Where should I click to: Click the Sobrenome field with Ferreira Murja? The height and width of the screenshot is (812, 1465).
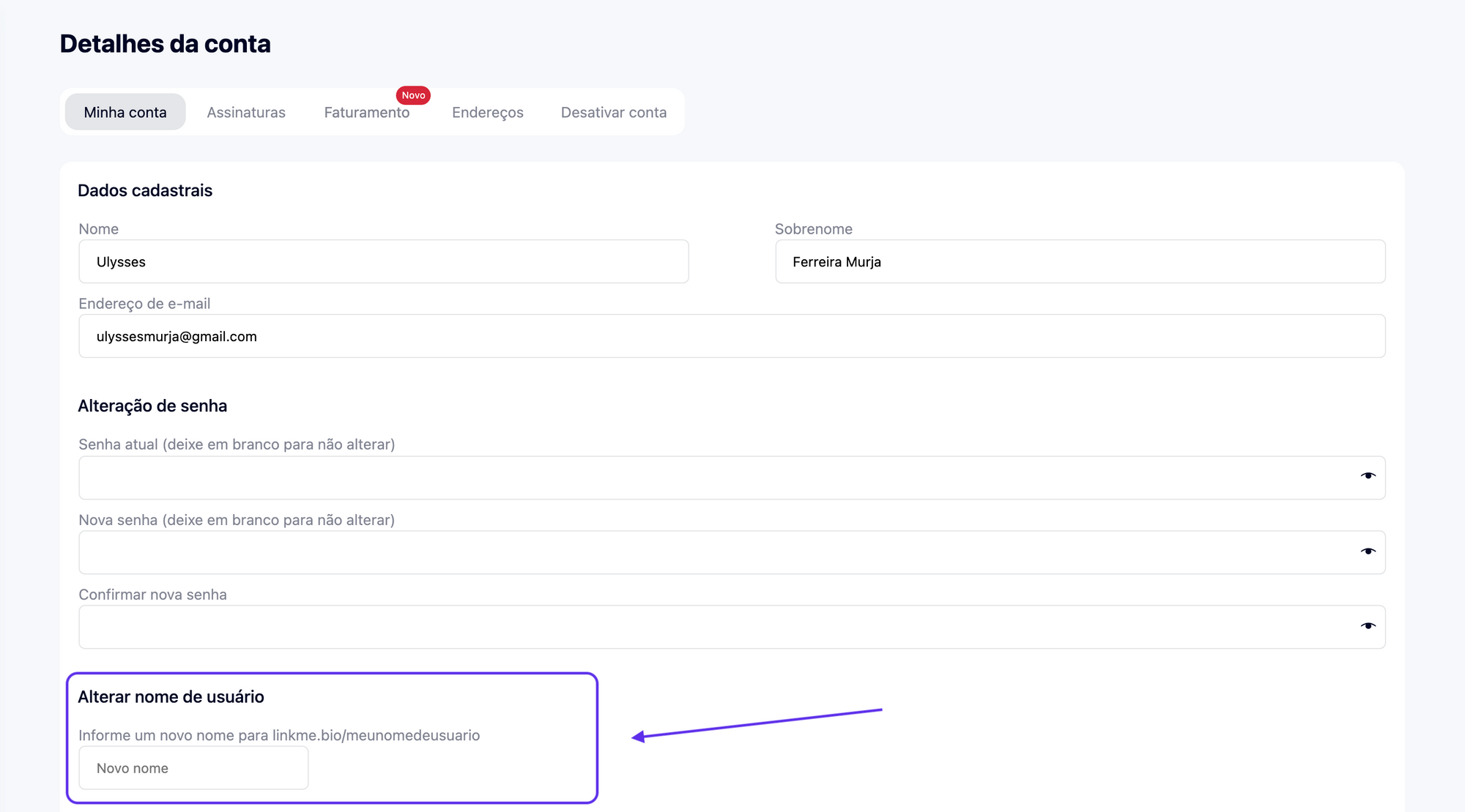[x=1080, y=261]
